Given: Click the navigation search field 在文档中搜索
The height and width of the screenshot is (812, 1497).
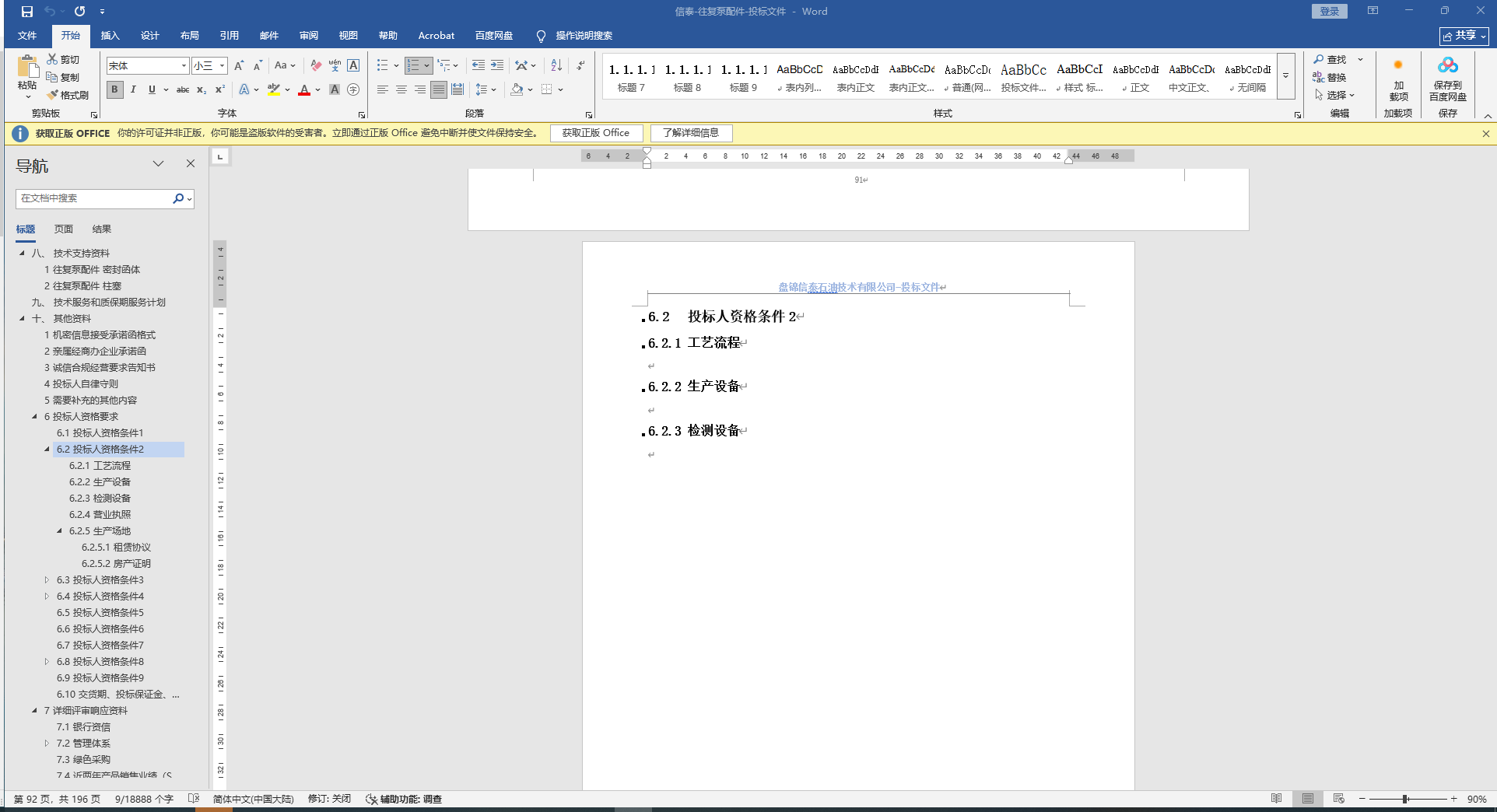Looking at the screenshot, I should (x=93, y=198).
